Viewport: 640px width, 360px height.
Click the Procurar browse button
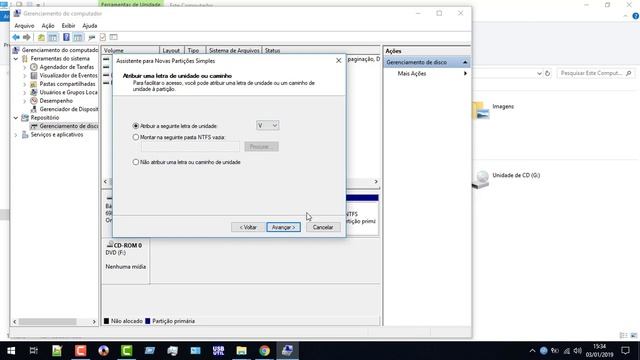(262, 147)
